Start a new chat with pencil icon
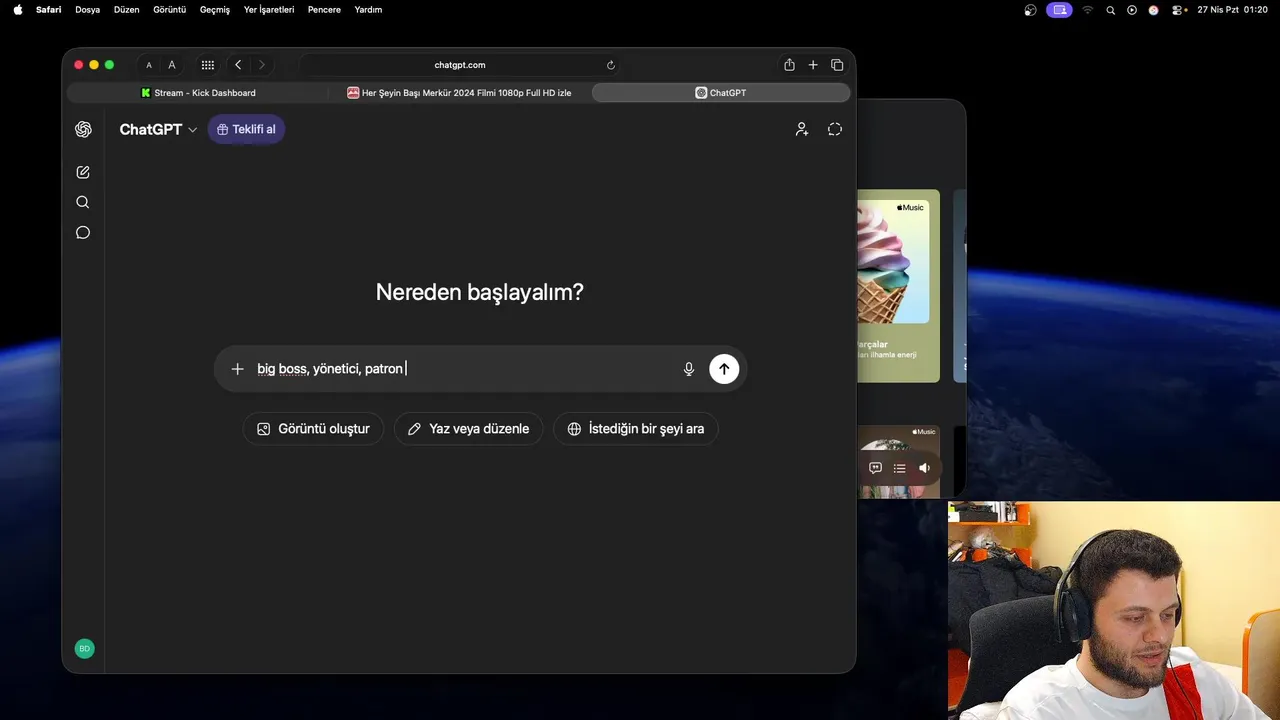This screenshot has height=720, width=1280. tap(83, 172)
